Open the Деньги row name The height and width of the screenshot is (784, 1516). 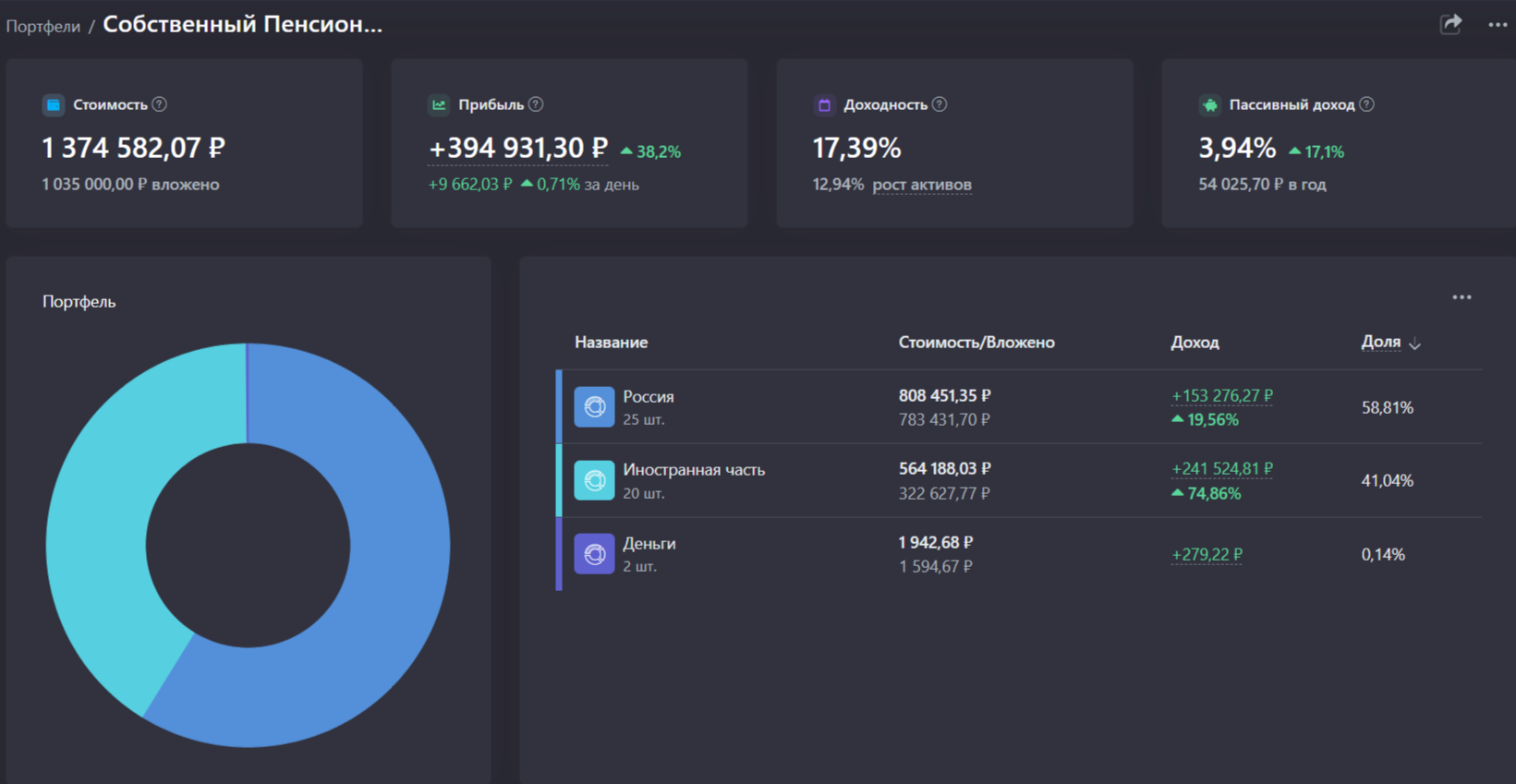(649, 544)
